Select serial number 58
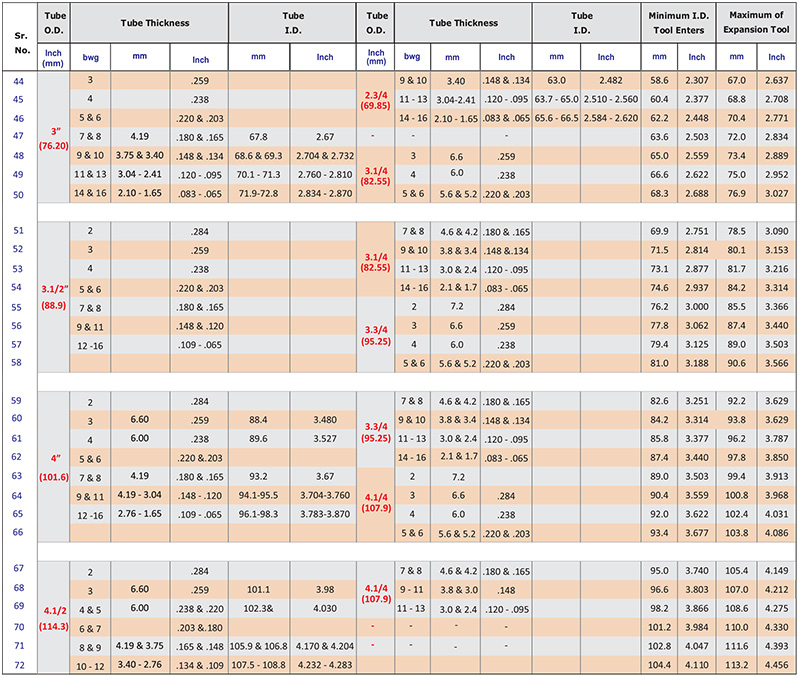The height and width of the screenshot is (678, 800). click(x=16, y=363)
